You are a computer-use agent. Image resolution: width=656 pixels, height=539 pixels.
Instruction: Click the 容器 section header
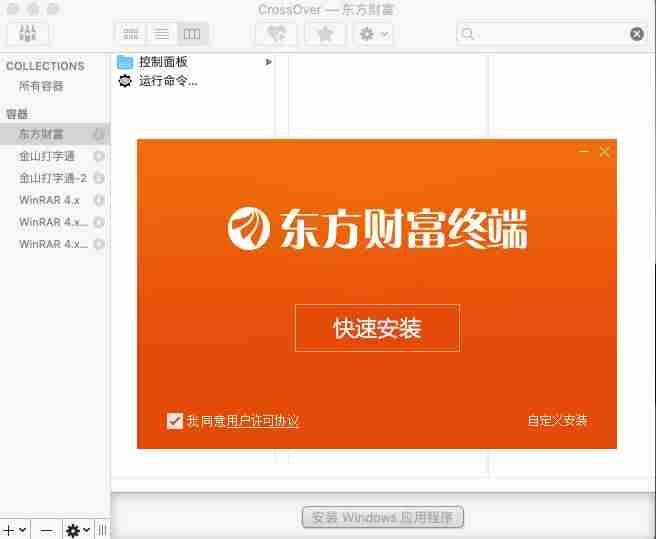click(17, 114)
